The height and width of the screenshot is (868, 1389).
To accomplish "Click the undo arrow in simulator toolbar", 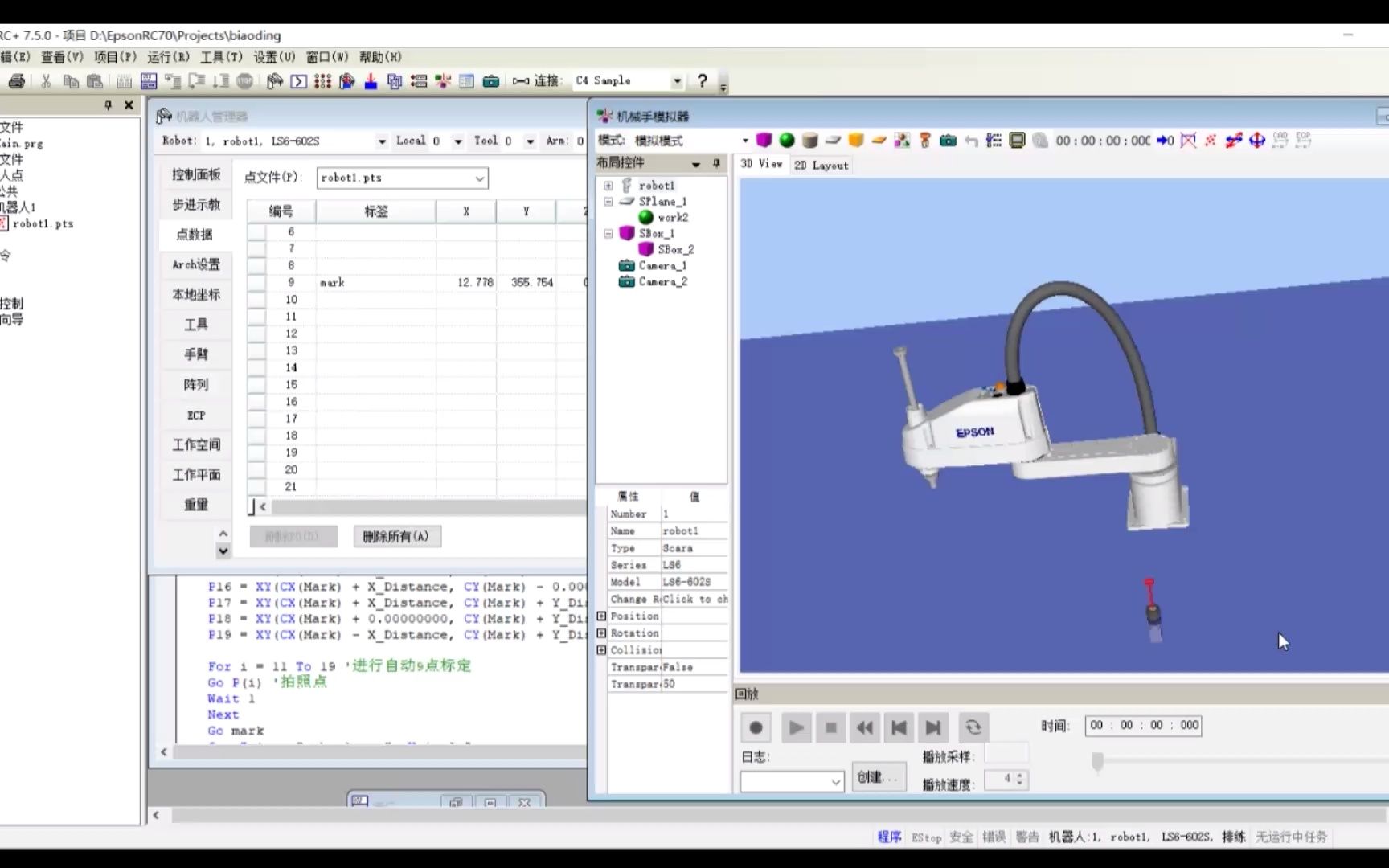I will (x=971, y=141).
